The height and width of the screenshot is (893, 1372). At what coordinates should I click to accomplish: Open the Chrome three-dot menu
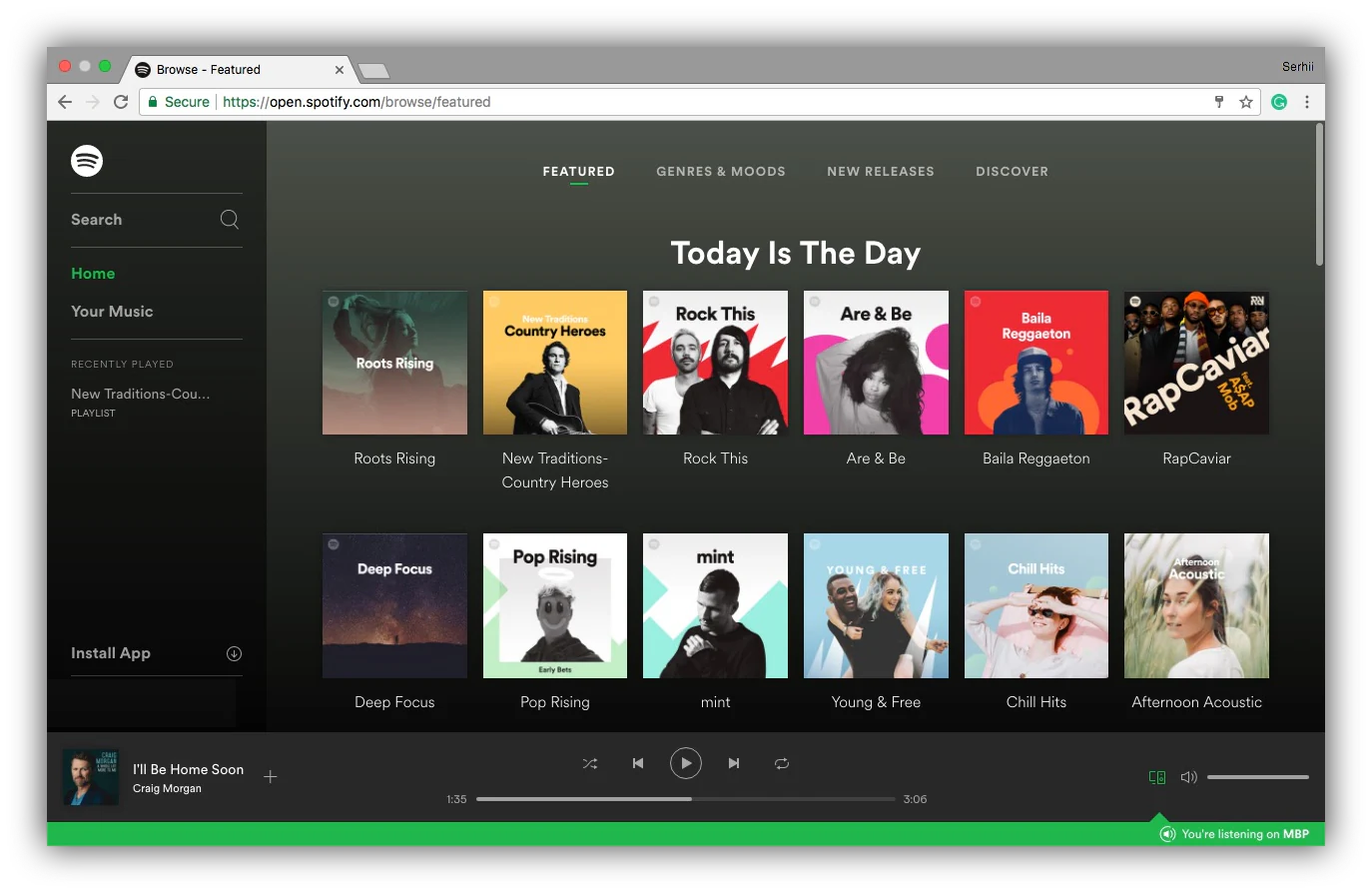1307,102
